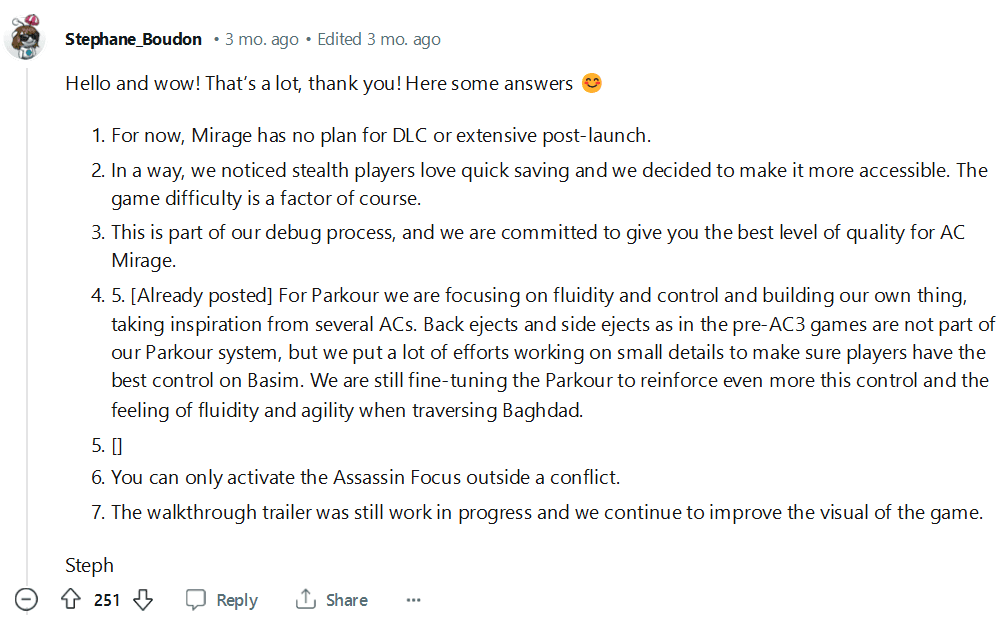Screen dimensions: 1007x622
Task: Click the Share button under the comment
Action: pos(332,600)
